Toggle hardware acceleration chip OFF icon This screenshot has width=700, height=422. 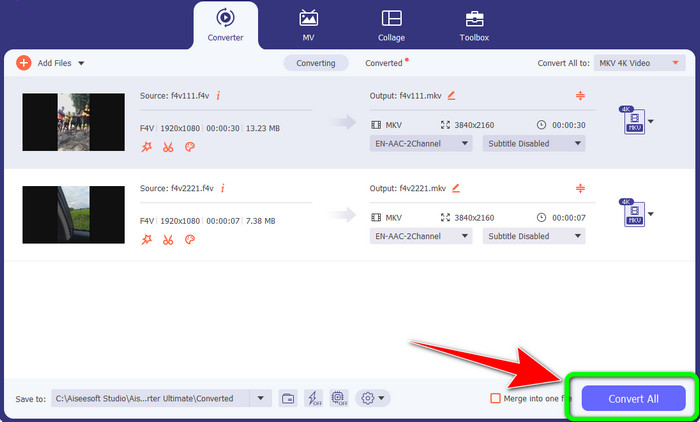[339, 398]
